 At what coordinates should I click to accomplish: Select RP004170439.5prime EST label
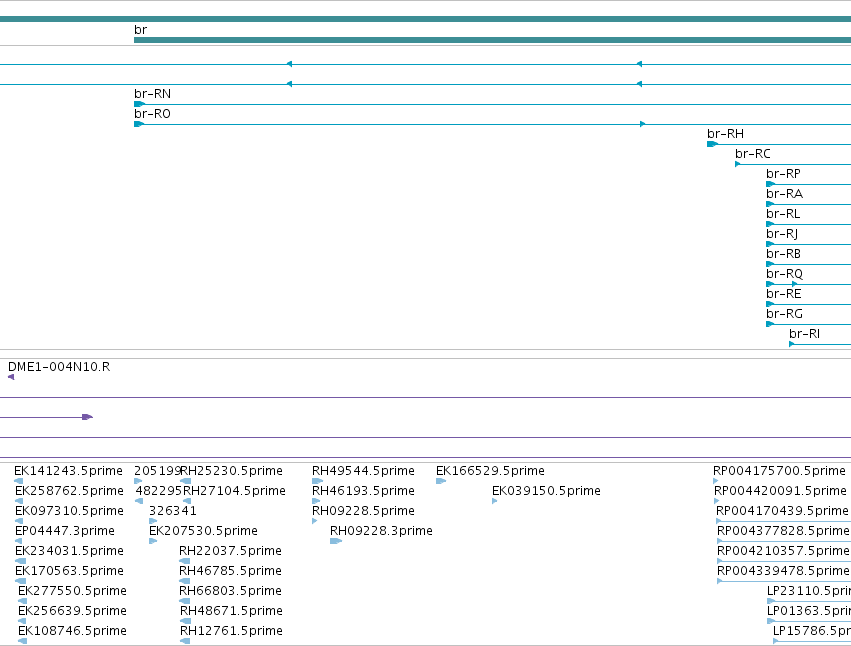point(782,511)
